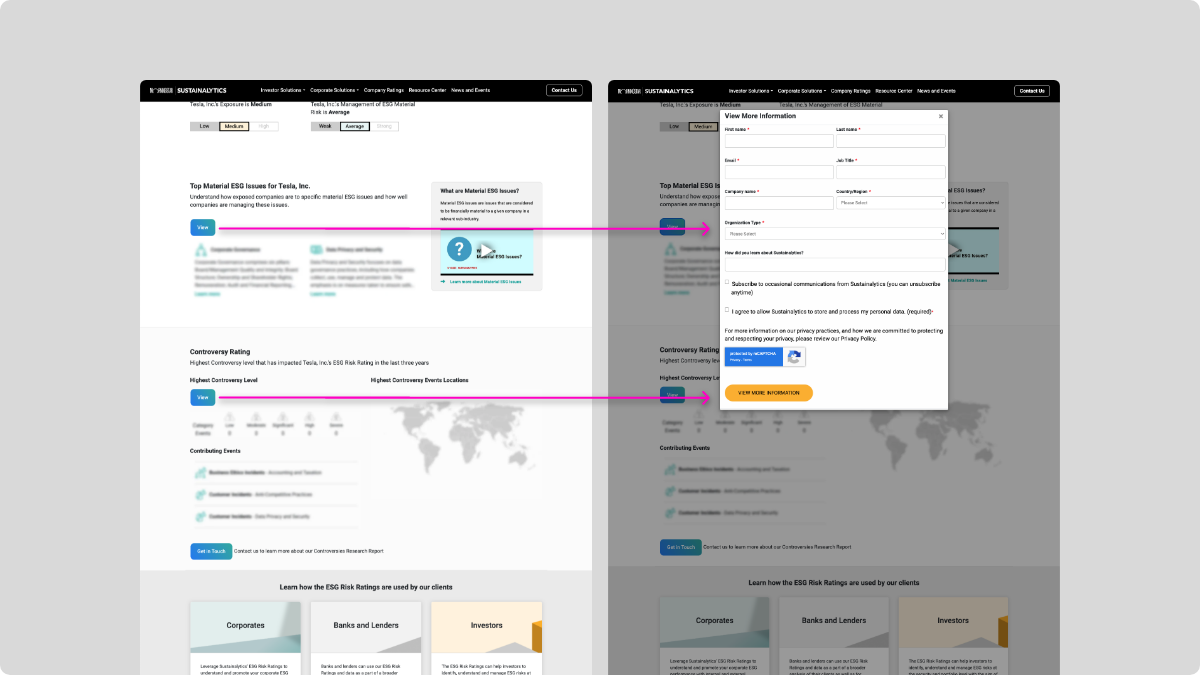This screenshot has width=1200, height=675.
Task: Open Company Ratings on the dimmed page
Action: 851,90
